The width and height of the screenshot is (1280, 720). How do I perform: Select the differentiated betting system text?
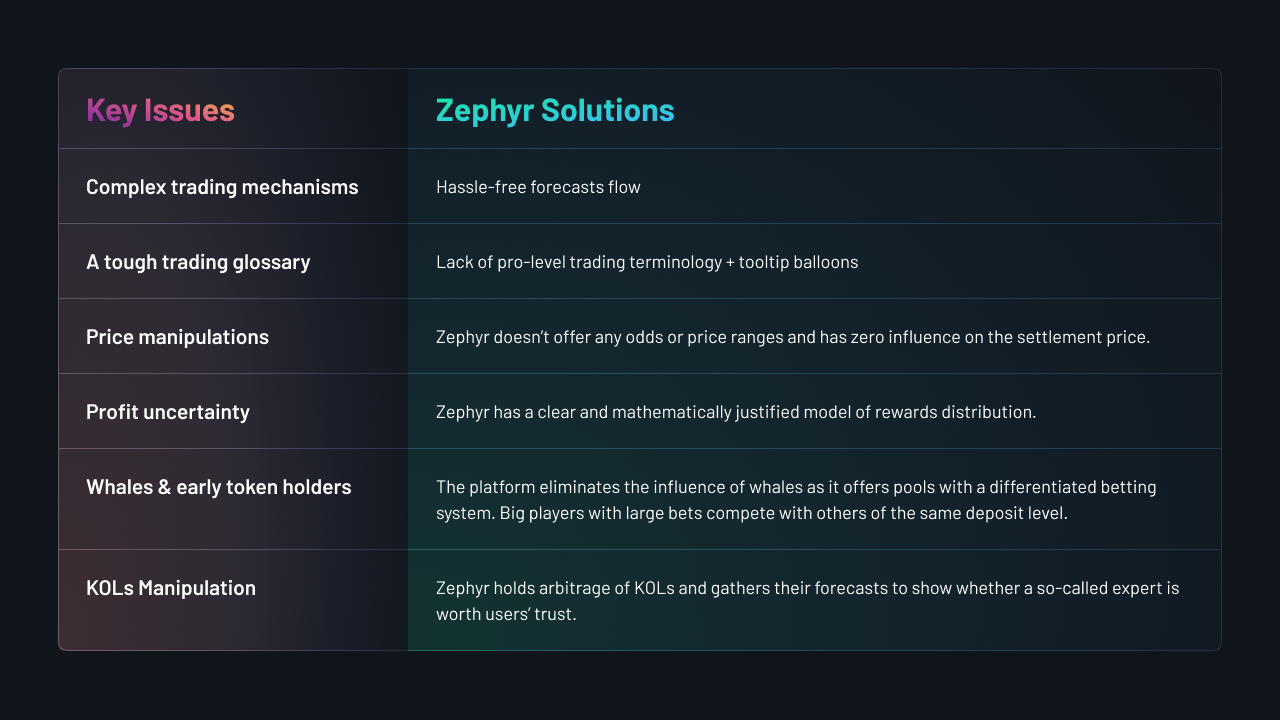(796, 499)
